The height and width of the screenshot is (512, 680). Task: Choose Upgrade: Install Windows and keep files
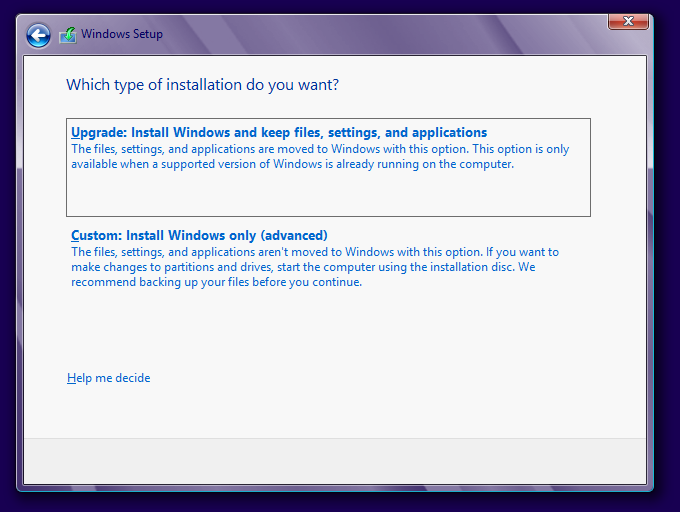328,167
